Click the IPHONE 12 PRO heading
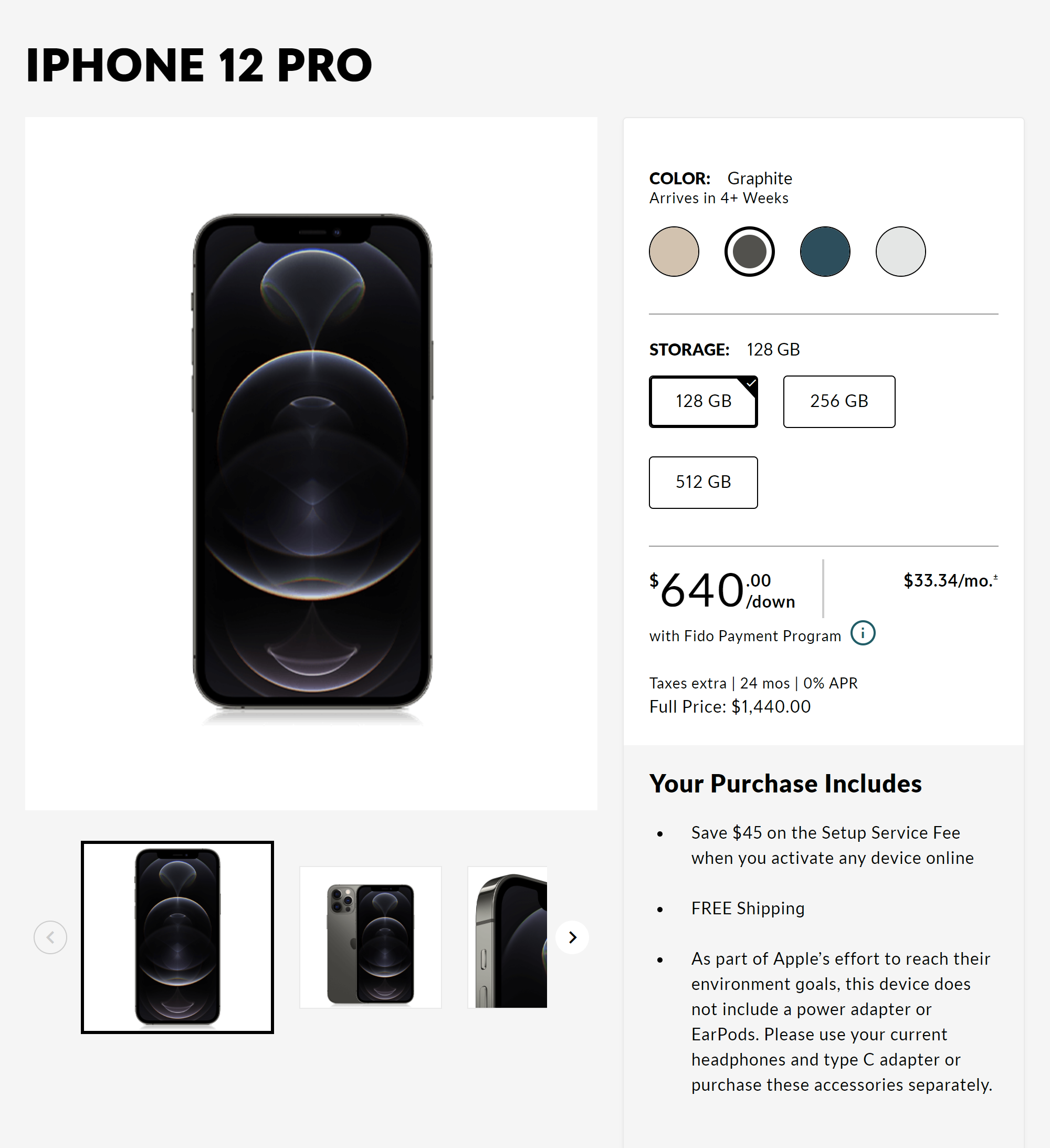The height and width of the screenshot is (1148, 1050). tap(199, 65)
